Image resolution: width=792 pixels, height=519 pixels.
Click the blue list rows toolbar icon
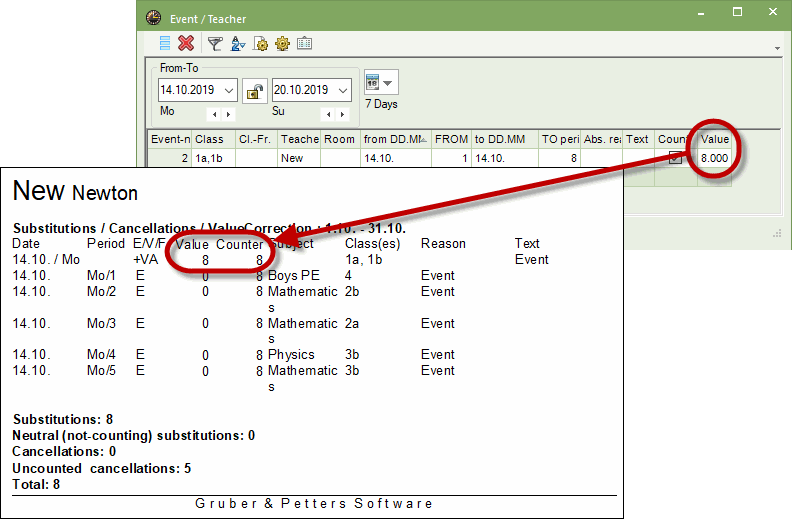click(165, 43)
